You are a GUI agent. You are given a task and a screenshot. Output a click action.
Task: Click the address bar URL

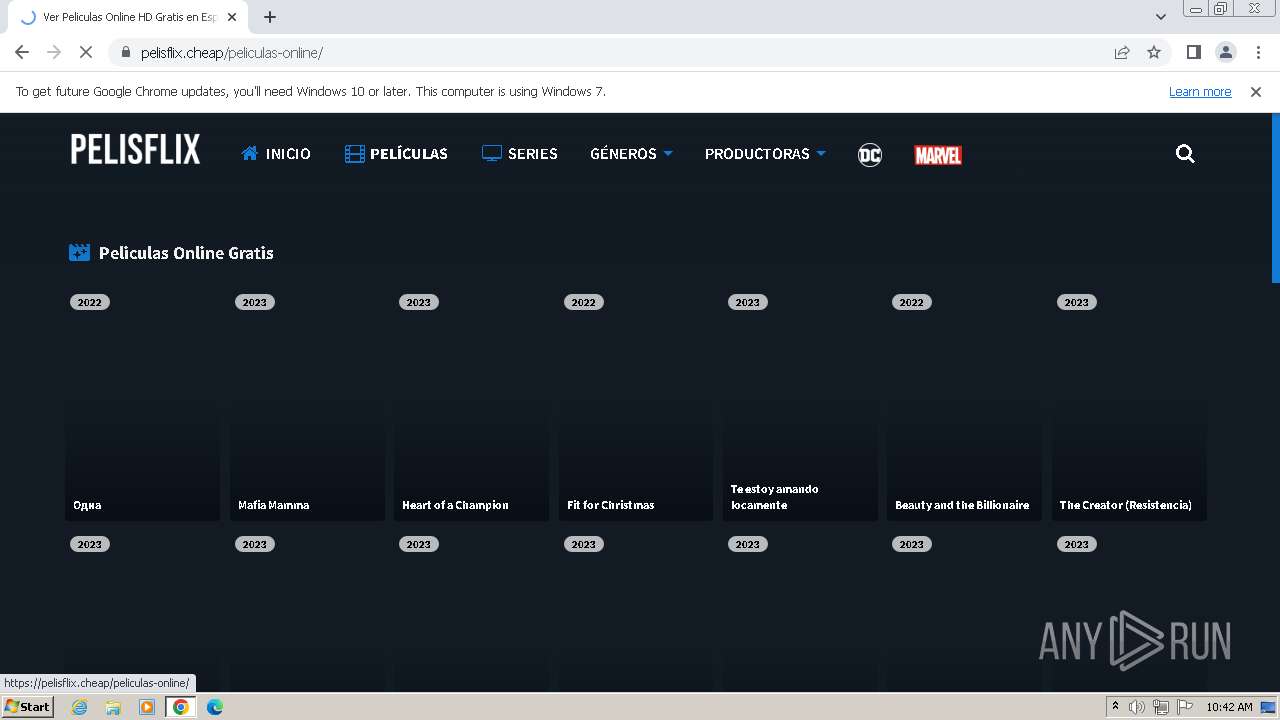point(232,52)
